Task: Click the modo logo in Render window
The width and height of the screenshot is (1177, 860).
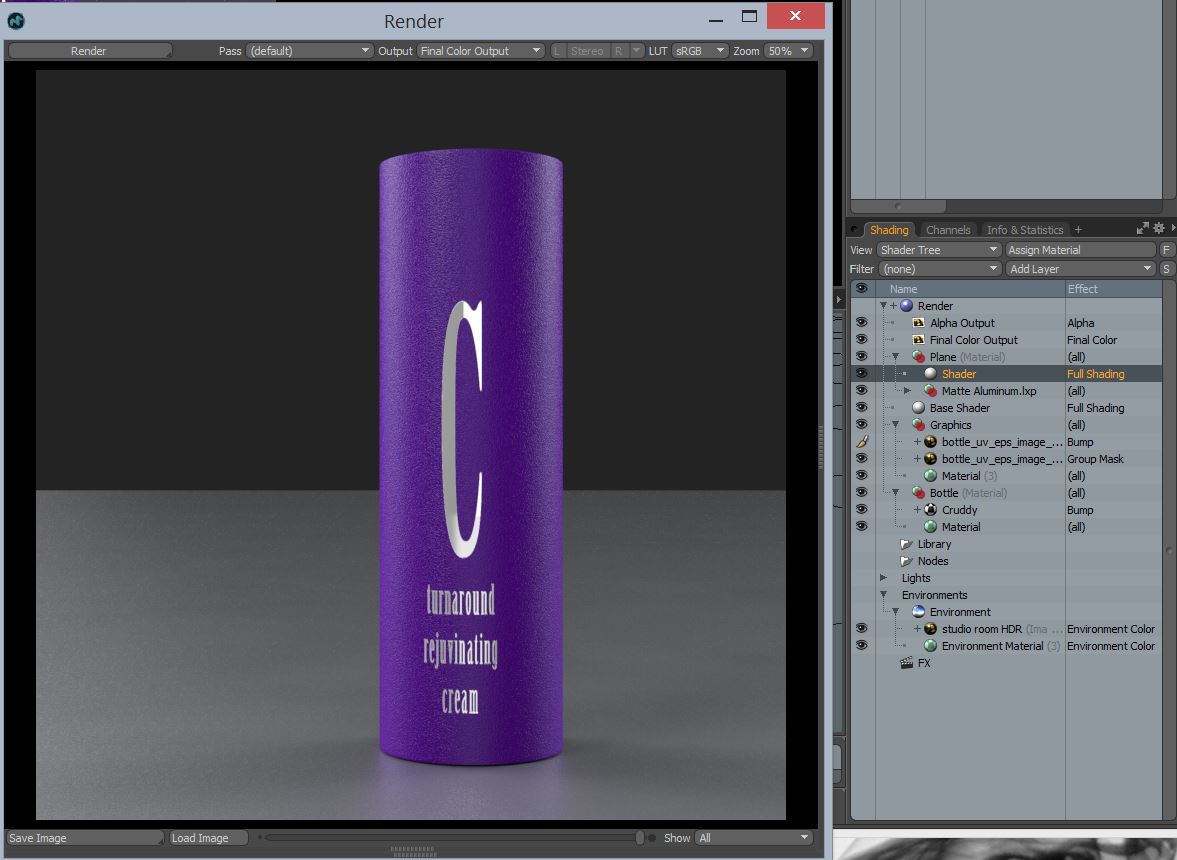Action: [16, 21]
